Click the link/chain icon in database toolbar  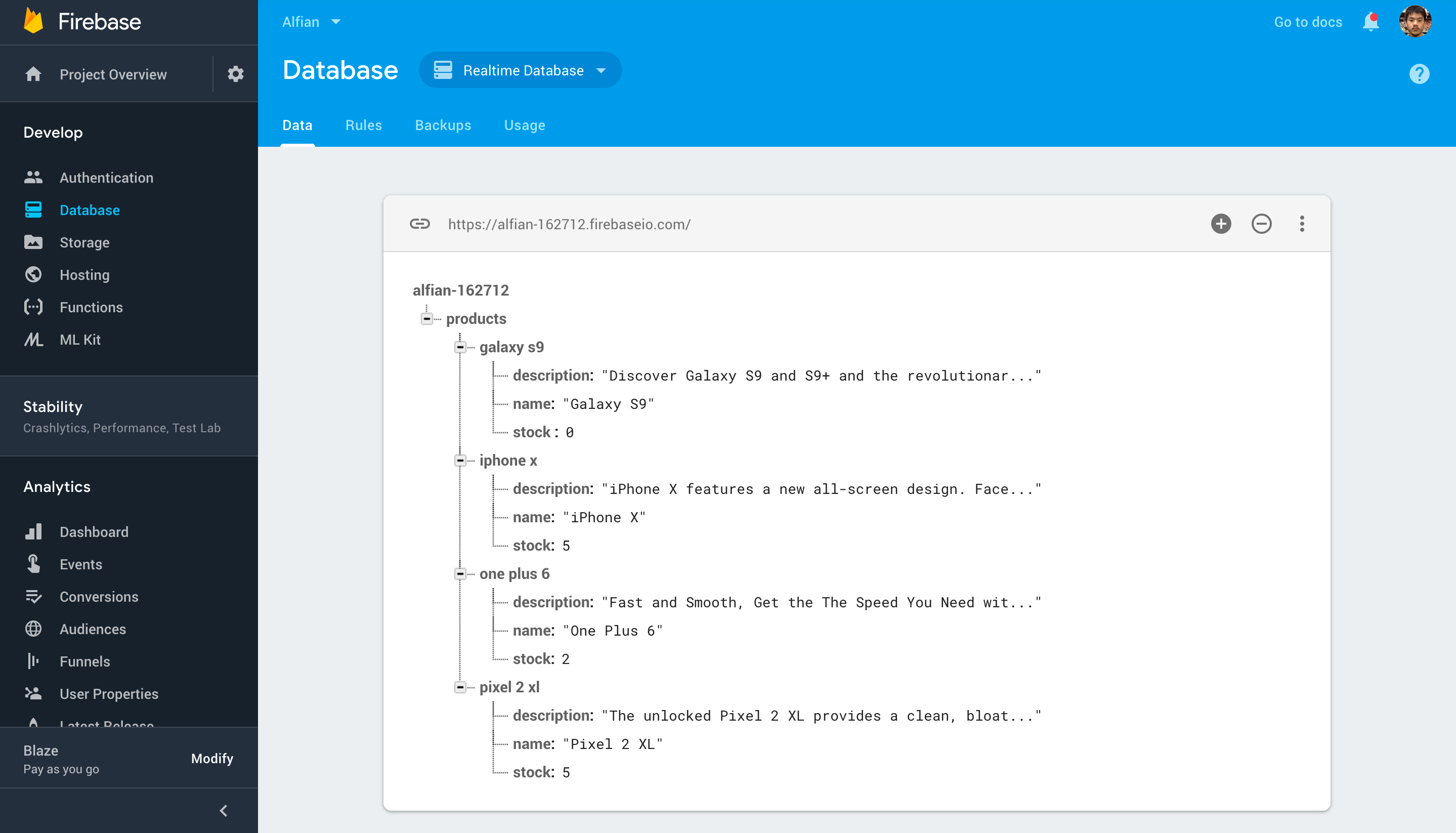click(420, 224)
